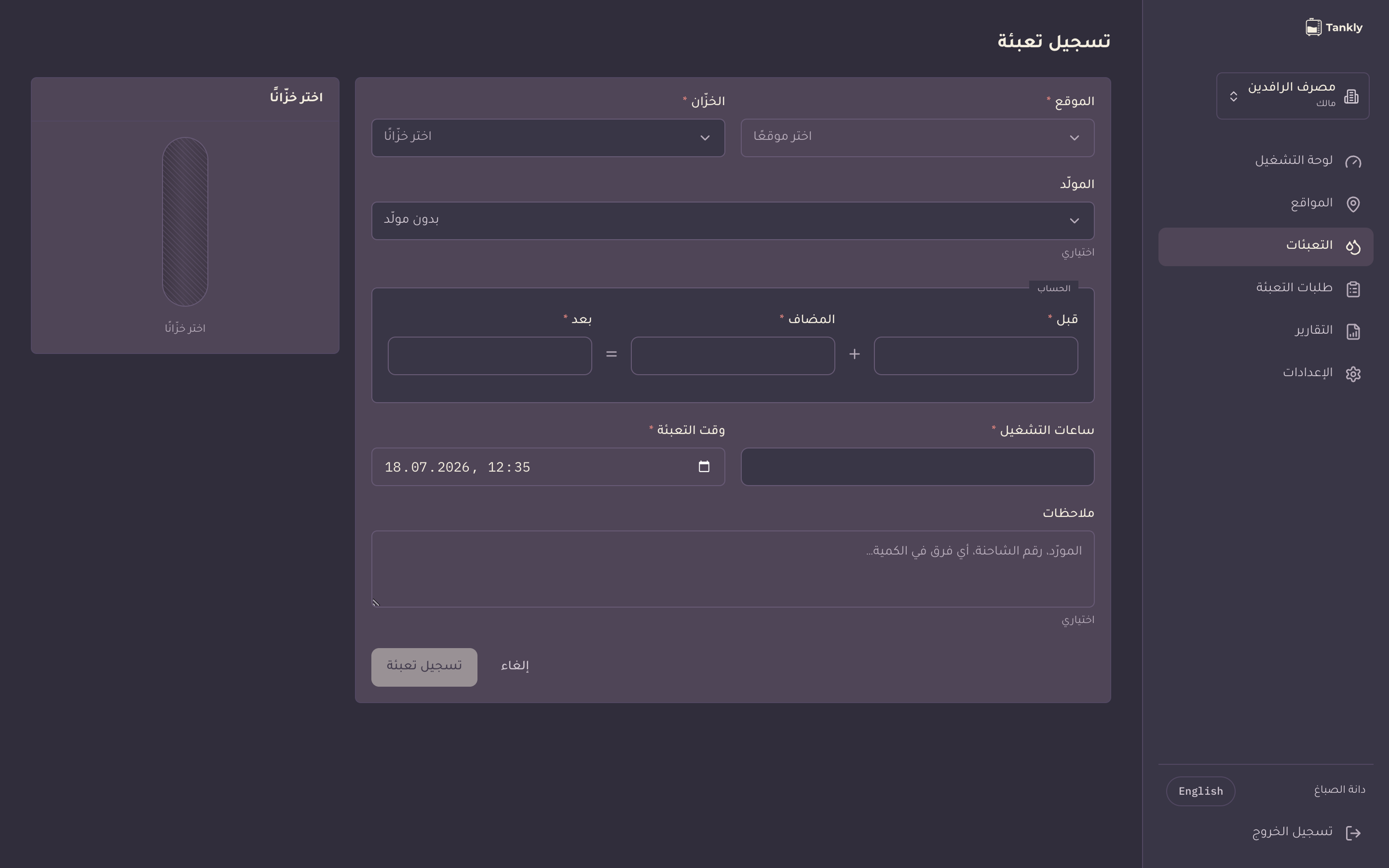Click chevron arrow of الموقع select

1074,138
